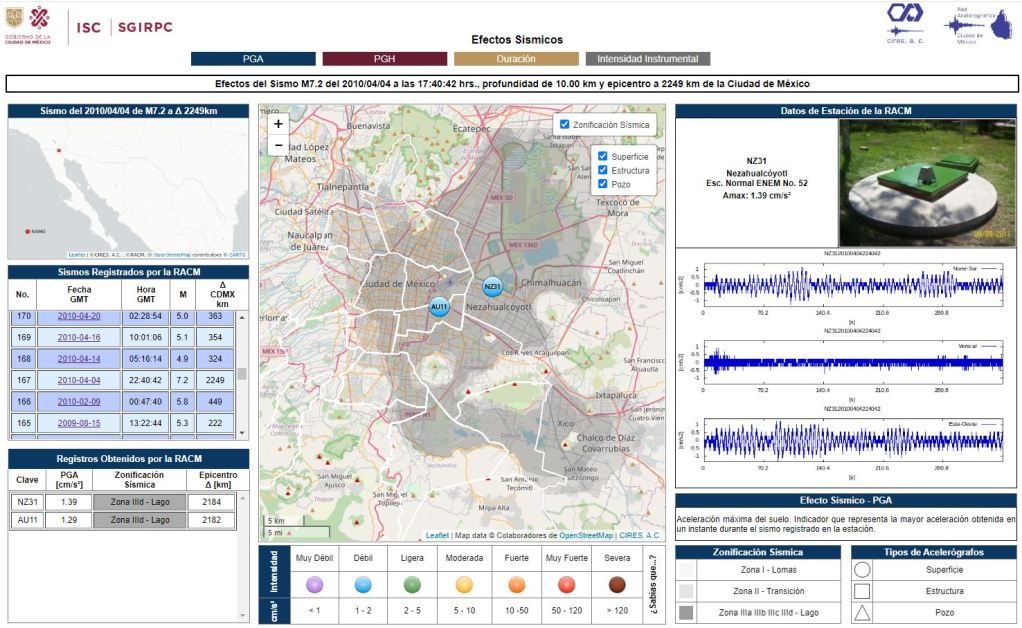Click the orange Fuerte intensity swatch
The width and height of the screenshot is (1022, 628).
[516, 587]
